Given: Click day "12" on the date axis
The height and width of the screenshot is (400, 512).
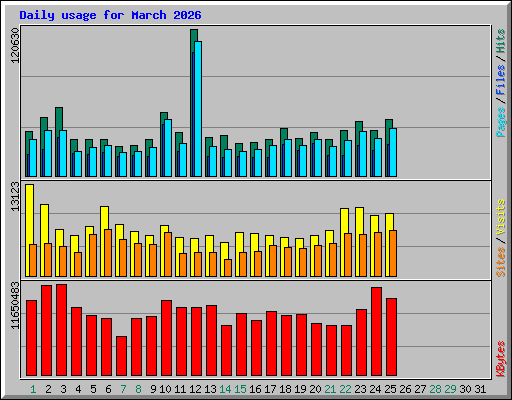Looking at the screenshot, I should click(195, 389).
